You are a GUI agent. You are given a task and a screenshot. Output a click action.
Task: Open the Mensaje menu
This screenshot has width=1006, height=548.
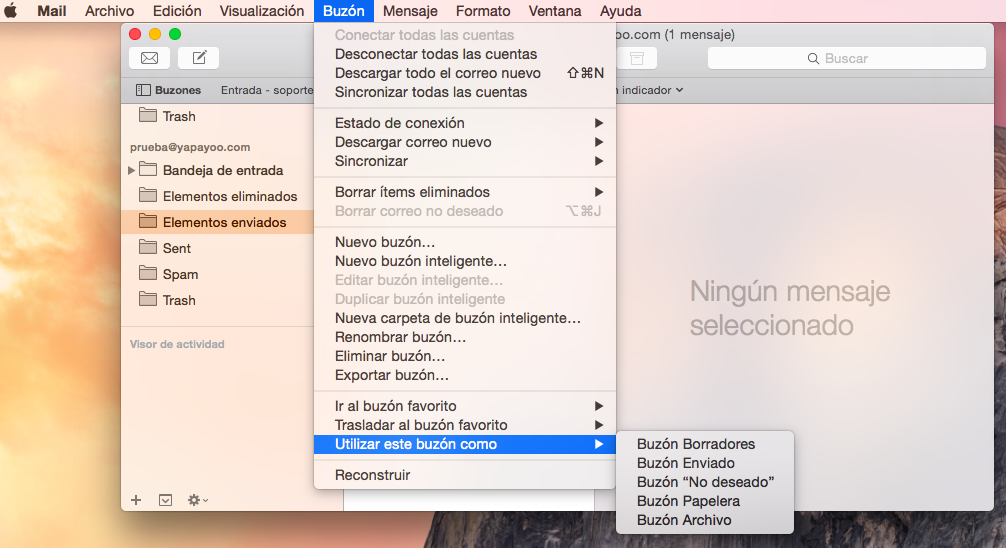(x=410, y=11)
